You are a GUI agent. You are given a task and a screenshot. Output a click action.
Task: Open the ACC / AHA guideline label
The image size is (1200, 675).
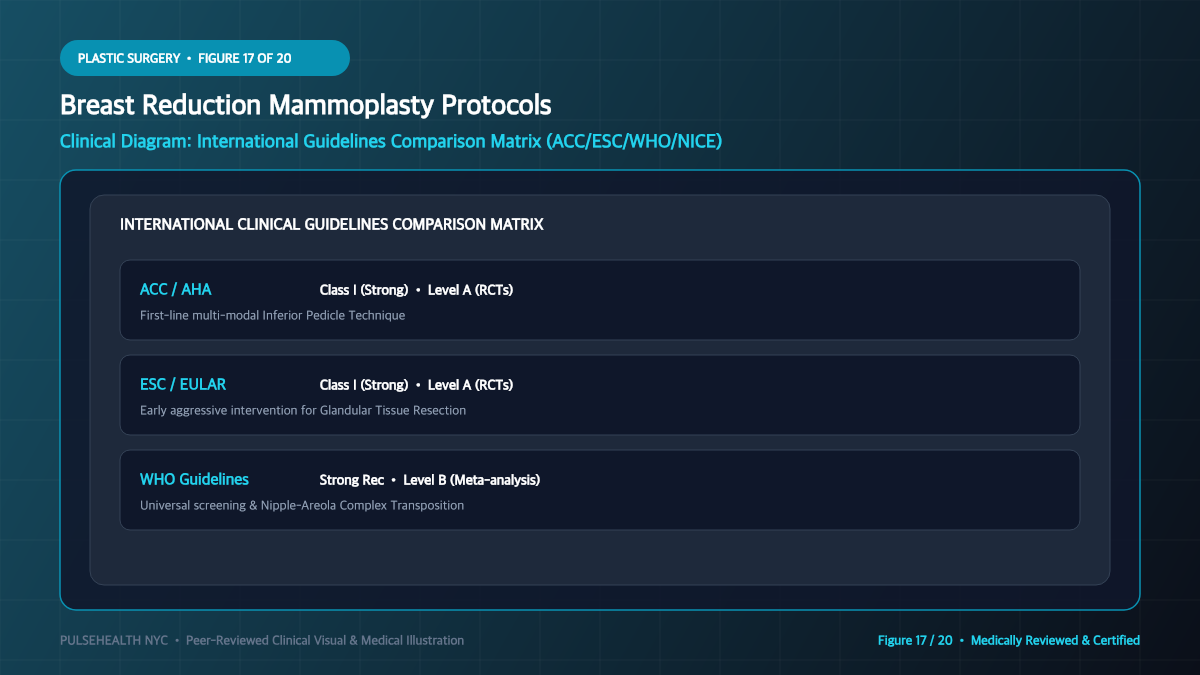(x=176, y=290)
